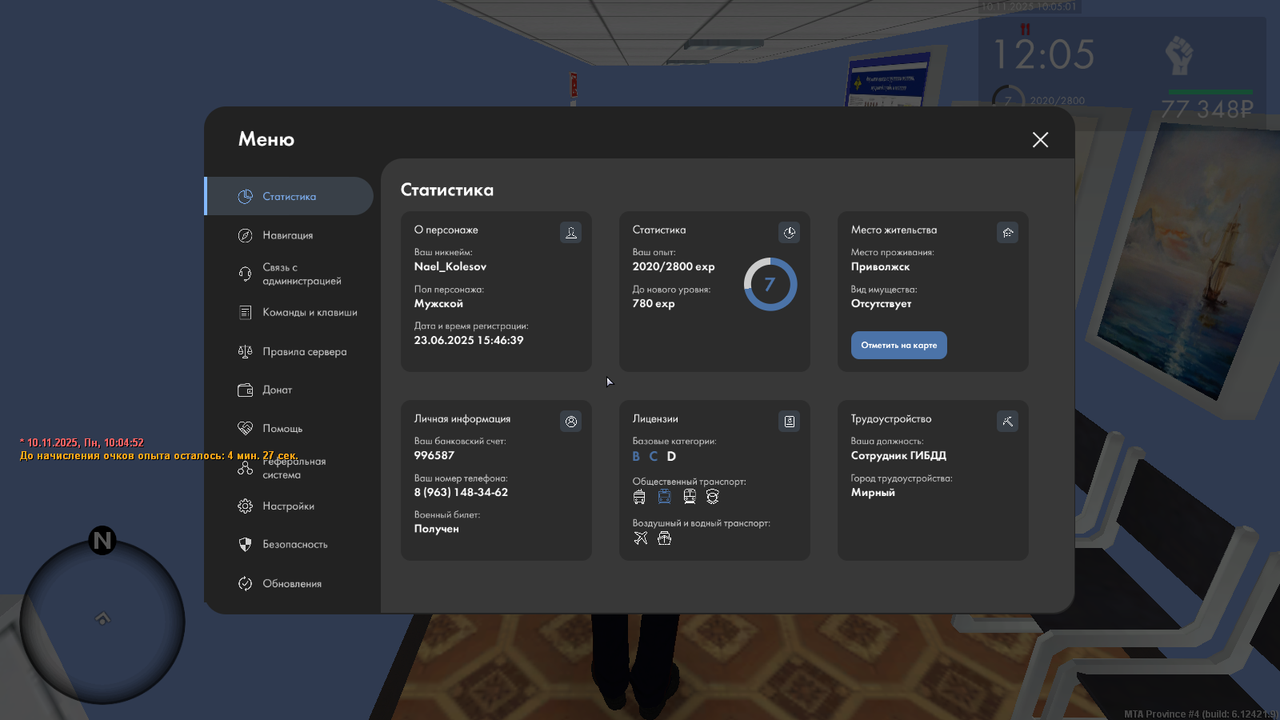The width and height of the screenshot is (1280, 720).
Task: Click the position Сотрудник ГИБДД
Action: [899, 455]
